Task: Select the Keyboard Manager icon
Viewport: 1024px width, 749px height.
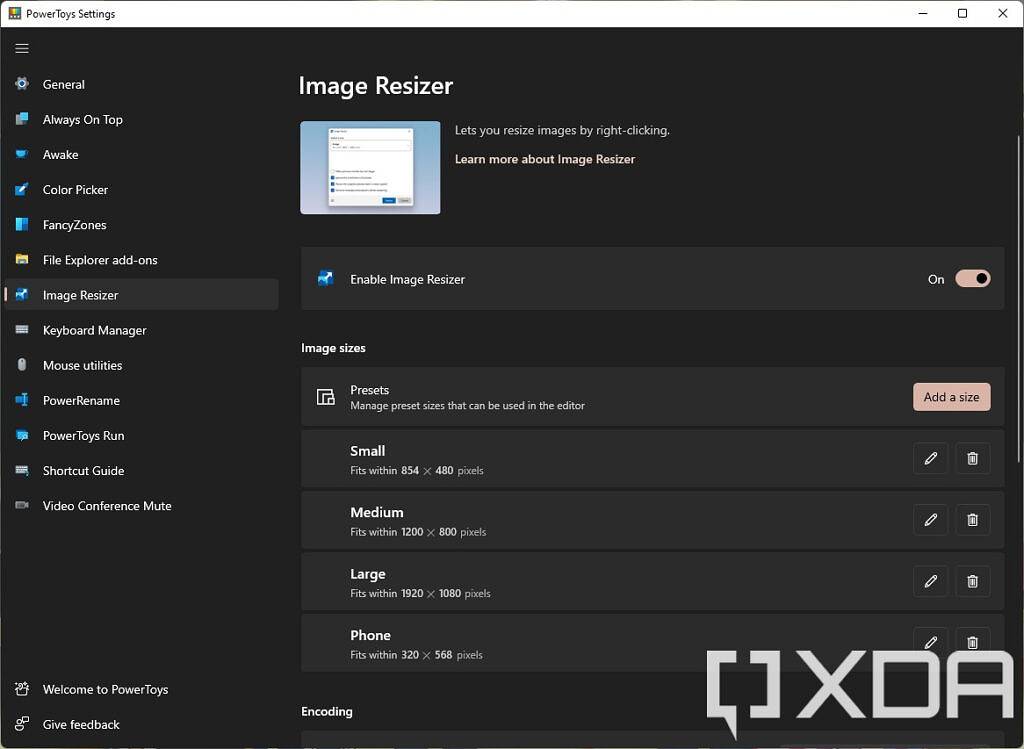Action: point(22,330)
